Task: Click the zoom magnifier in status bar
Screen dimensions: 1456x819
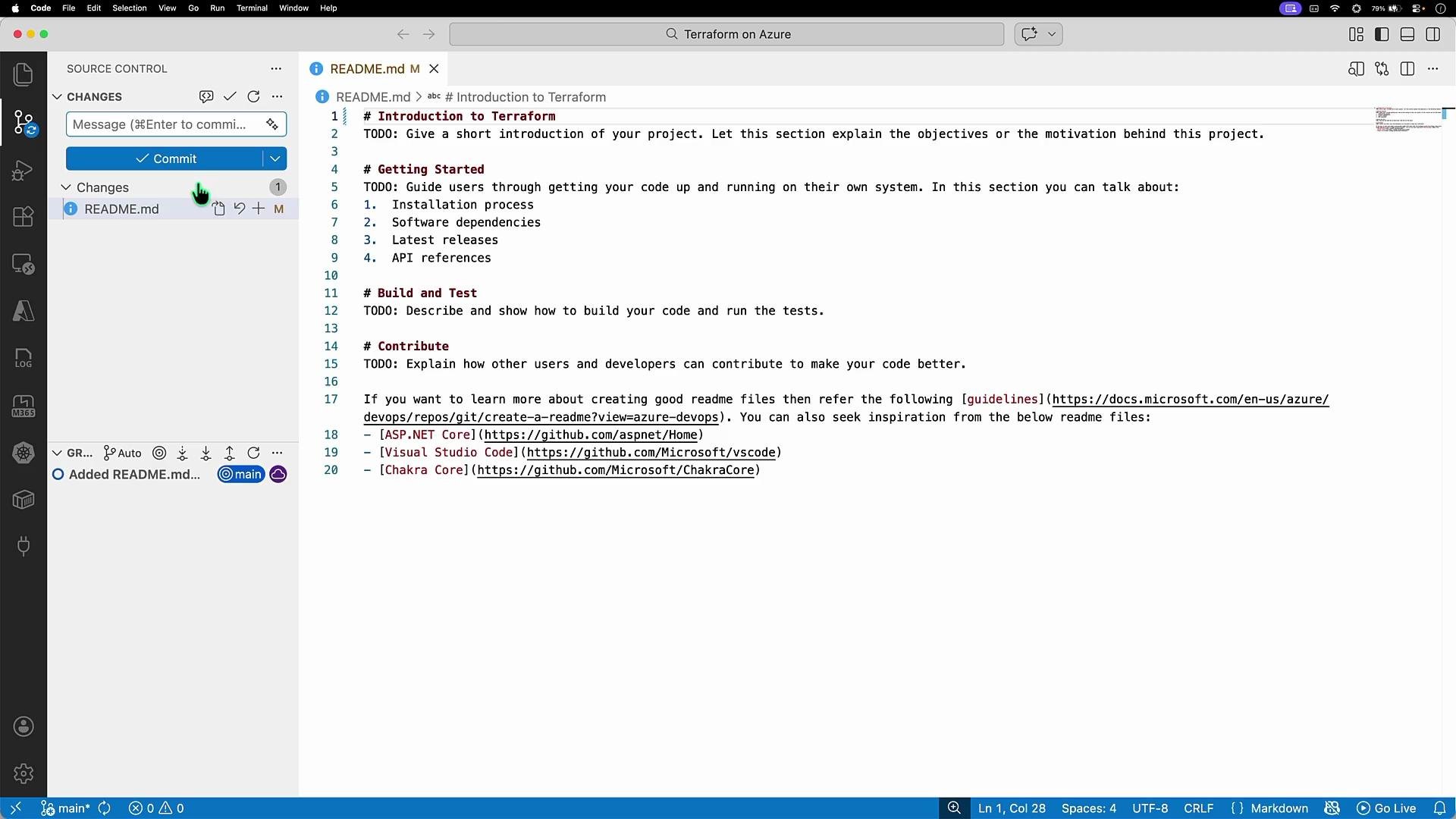Action: click(x=954, y=808)
